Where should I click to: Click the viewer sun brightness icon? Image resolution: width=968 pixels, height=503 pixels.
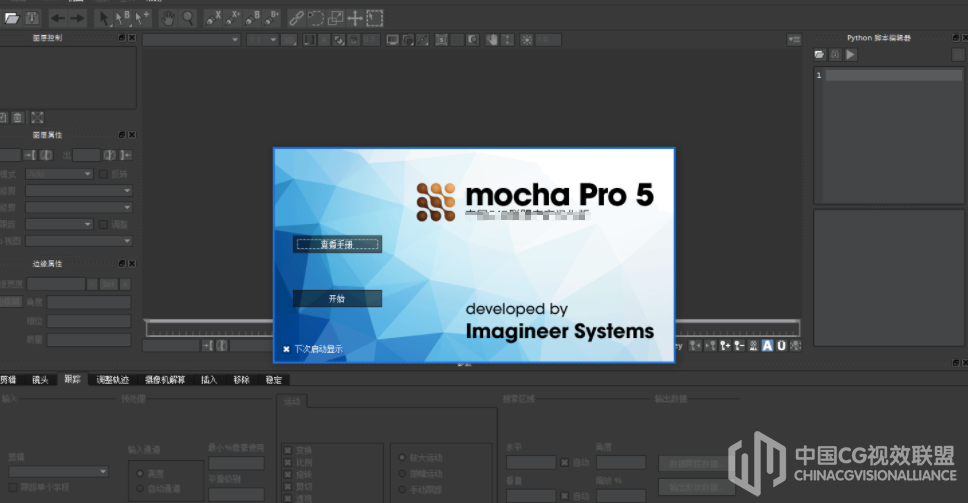[527, 40]
